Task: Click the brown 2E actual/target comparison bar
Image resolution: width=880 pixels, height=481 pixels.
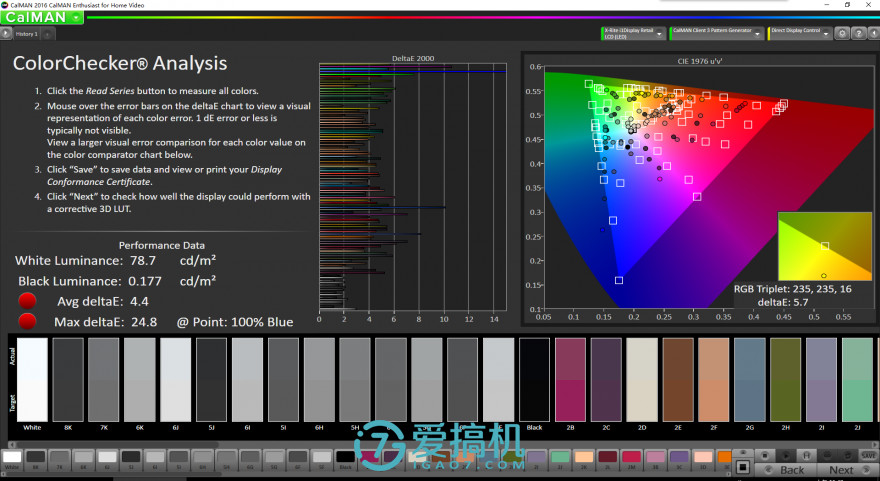Action: coord(678,379)
